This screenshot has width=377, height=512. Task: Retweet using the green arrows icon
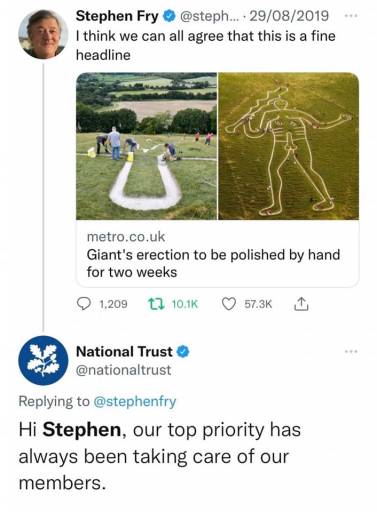(x=156, y=304)
